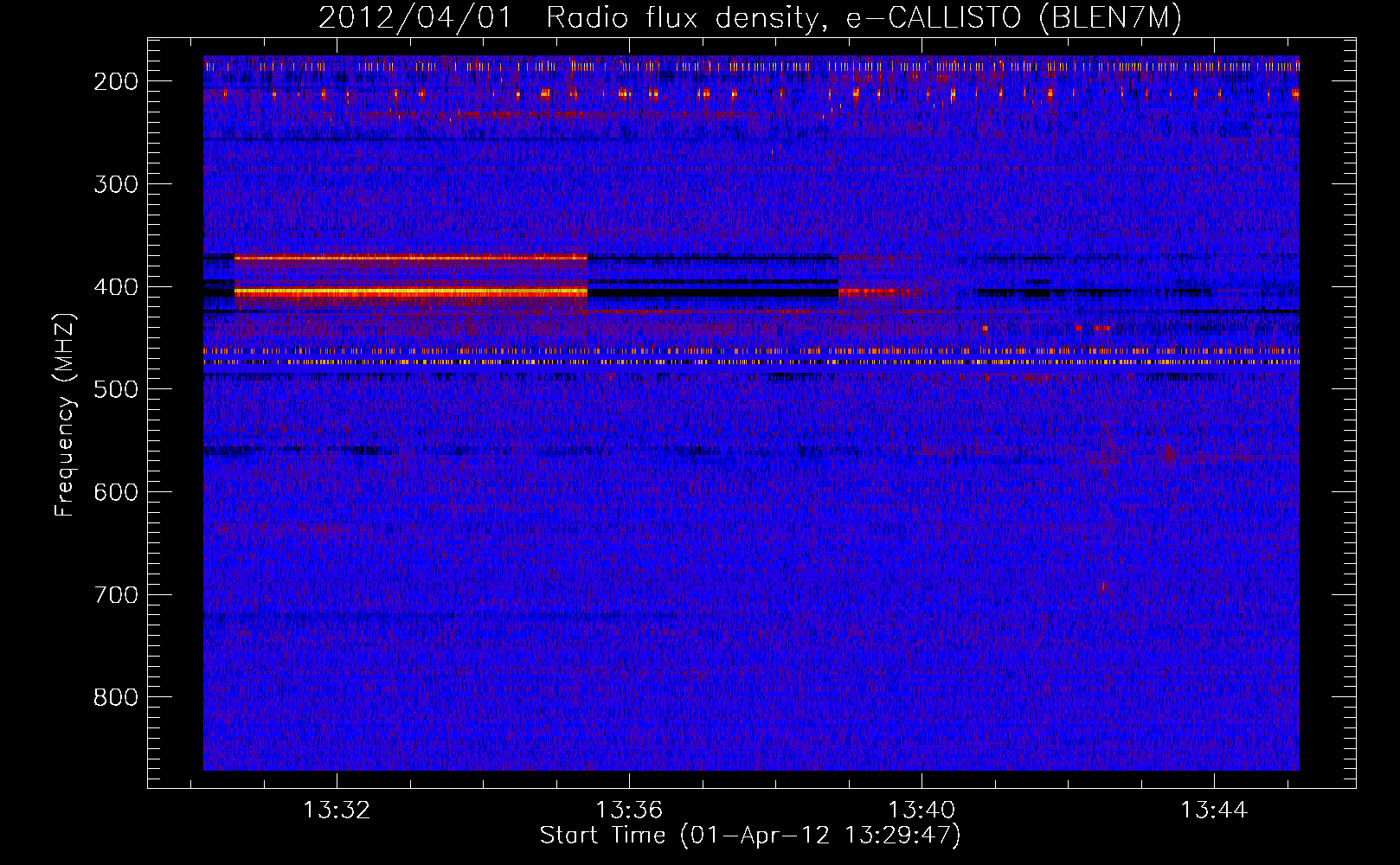Click the 'Start Time (01-Apr-12 13:29:47)' x-axis label
1400x865 pixels.
[x=750, y=836]
